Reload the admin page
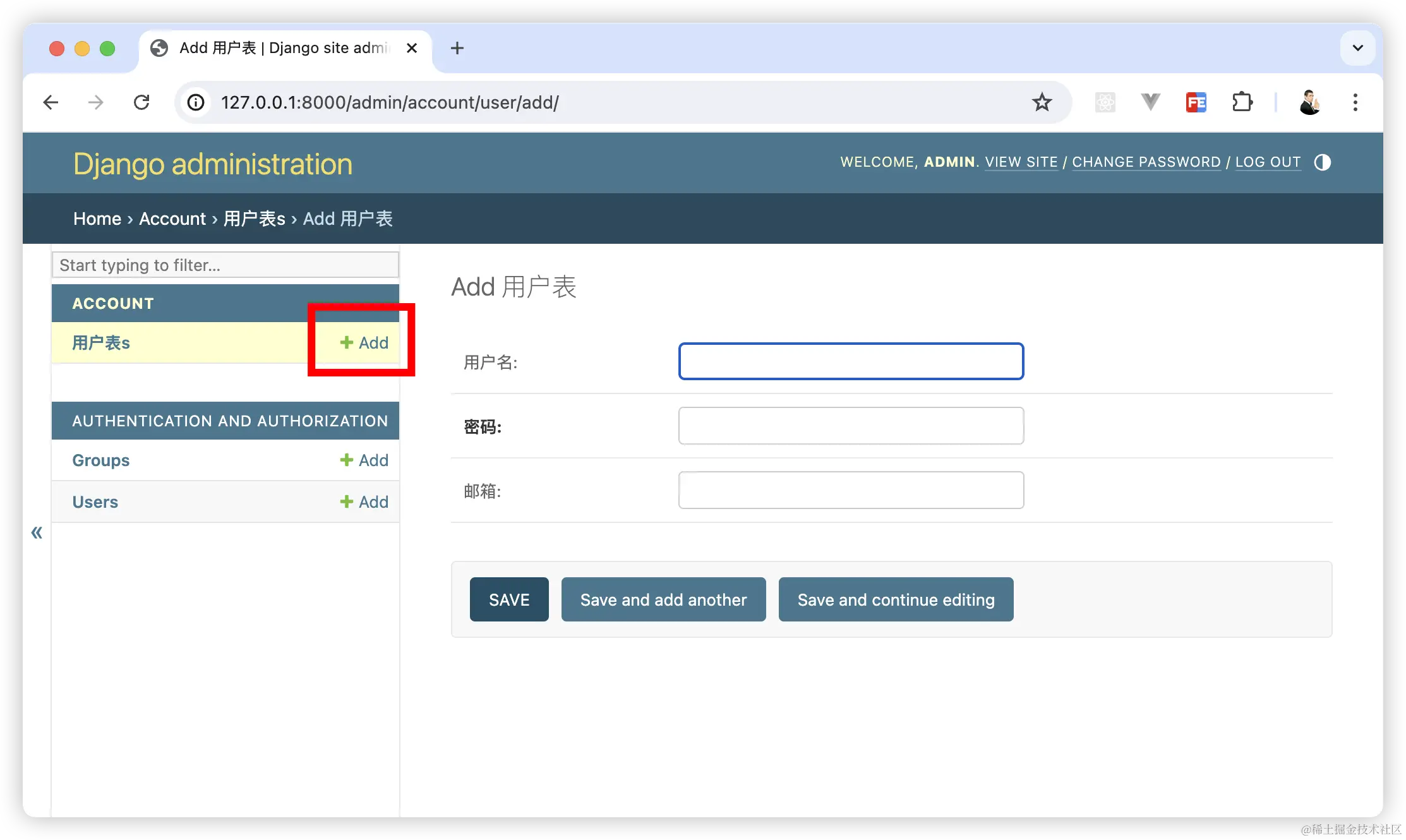The height and width of the screenshot is (840, 1406). 141,102
